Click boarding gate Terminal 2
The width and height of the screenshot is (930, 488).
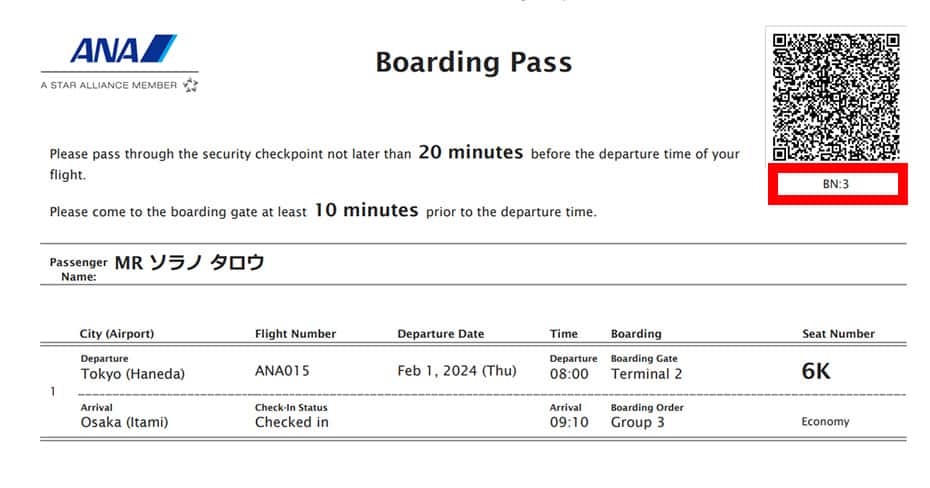[x=646, y=374]
